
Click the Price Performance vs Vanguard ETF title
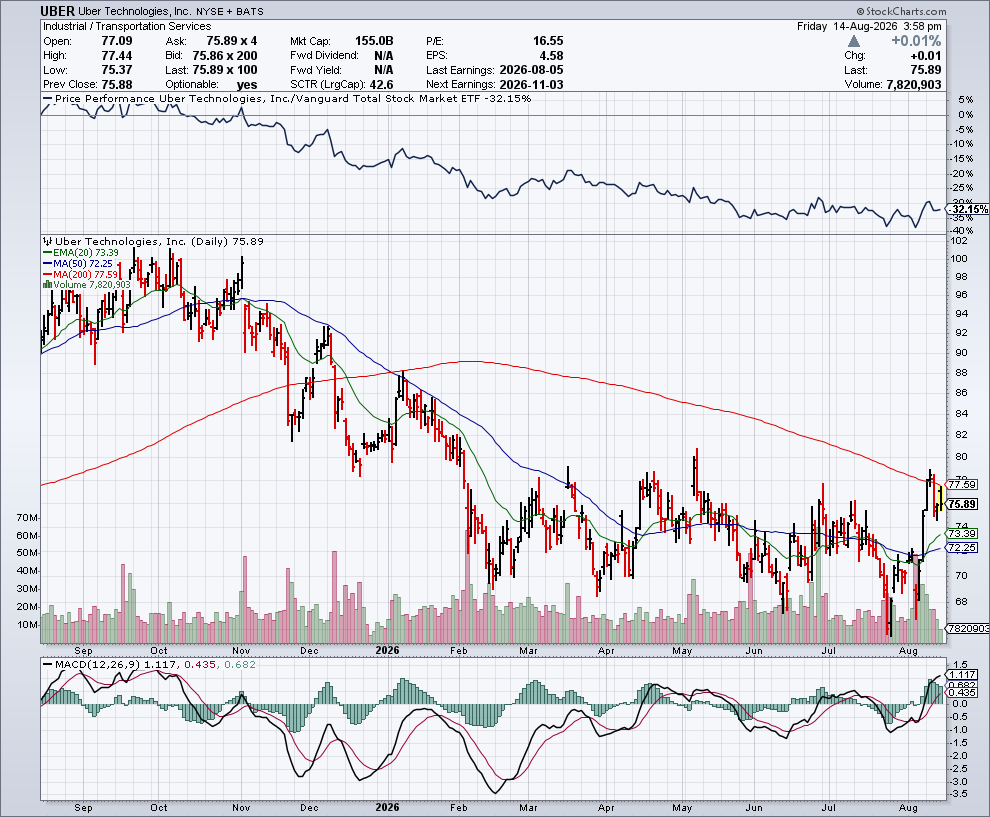pos(293,98)
